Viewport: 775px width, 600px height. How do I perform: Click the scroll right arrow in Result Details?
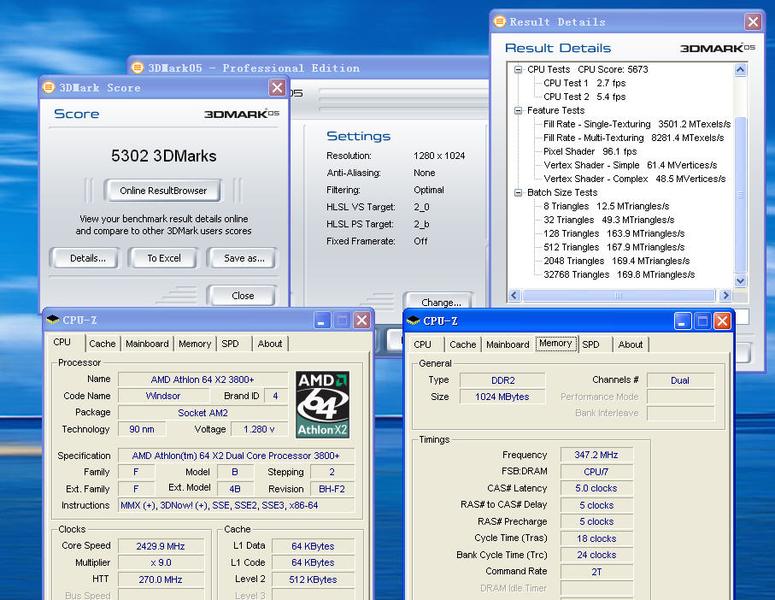coord(725,296)
